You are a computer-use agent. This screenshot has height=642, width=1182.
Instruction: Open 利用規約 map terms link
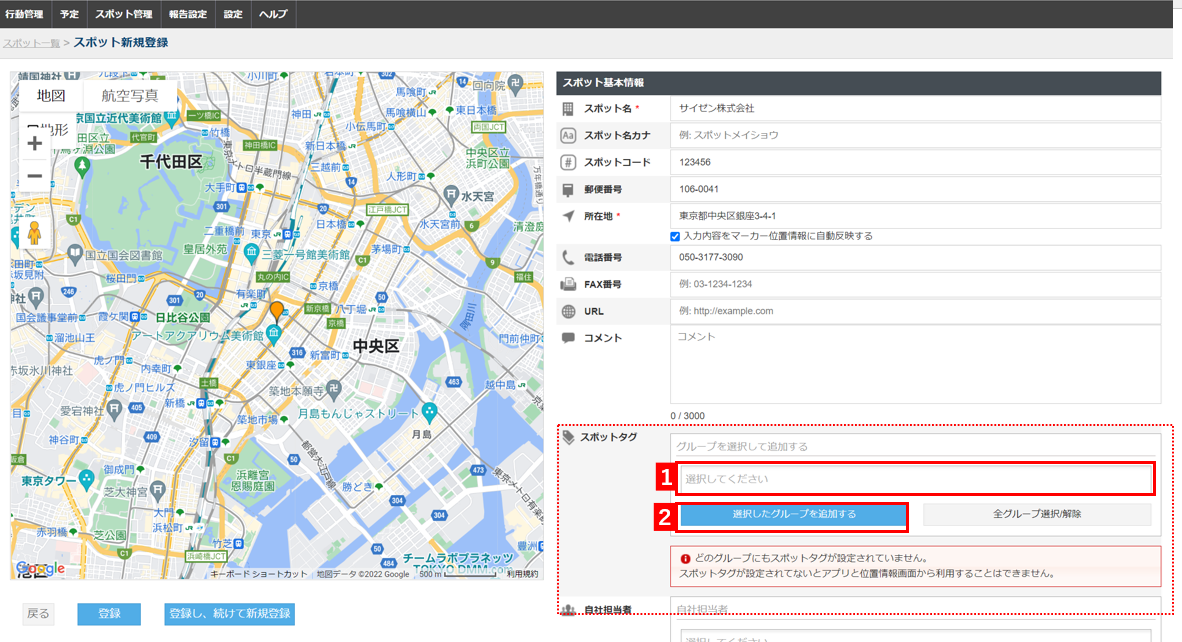522,574
